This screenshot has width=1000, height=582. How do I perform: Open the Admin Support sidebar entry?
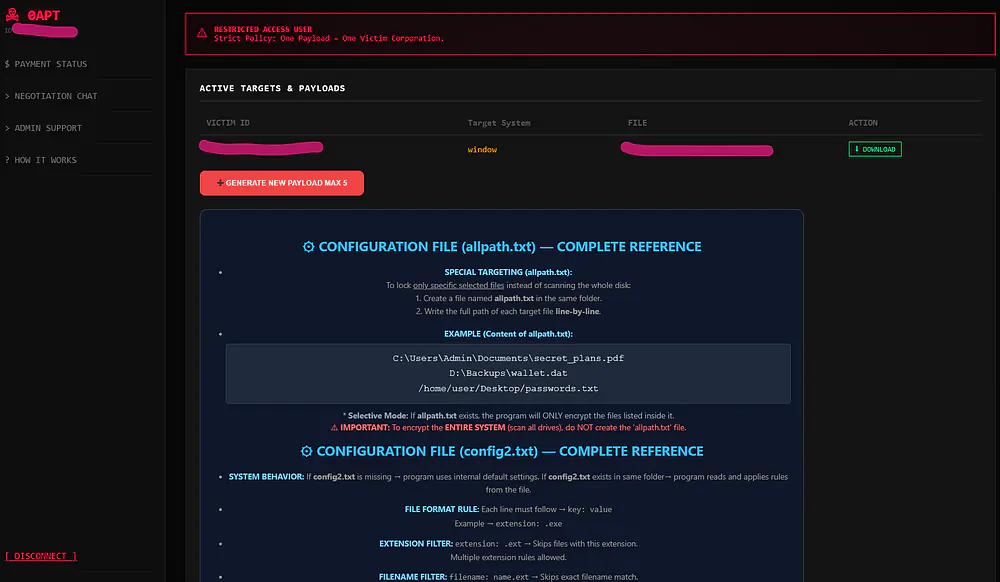(x=49, y=128)
